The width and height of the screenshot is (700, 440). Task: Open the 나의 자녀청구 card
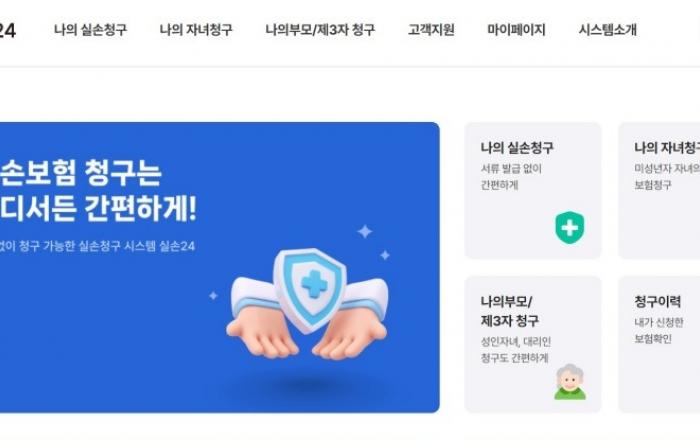tap(659, 191)
